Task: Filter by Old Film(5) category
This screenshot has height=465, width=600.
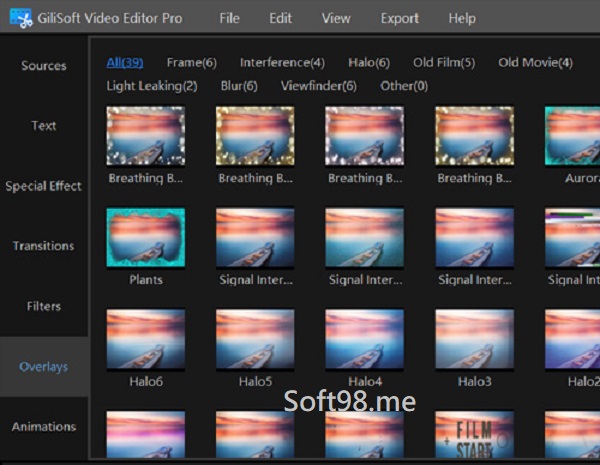Action: pos(443,63)
